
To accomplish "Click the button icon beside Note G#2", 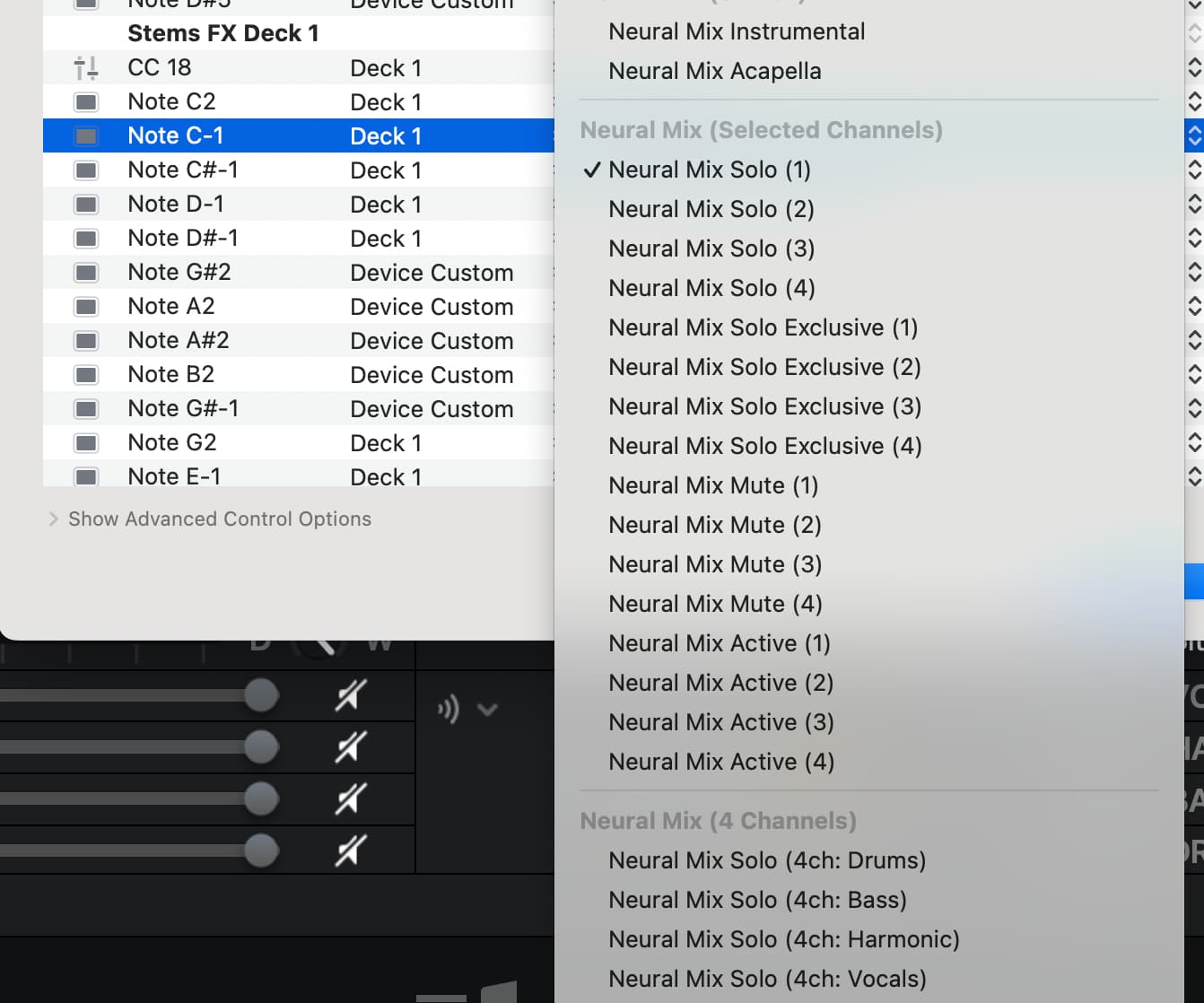I will point(86,272).
